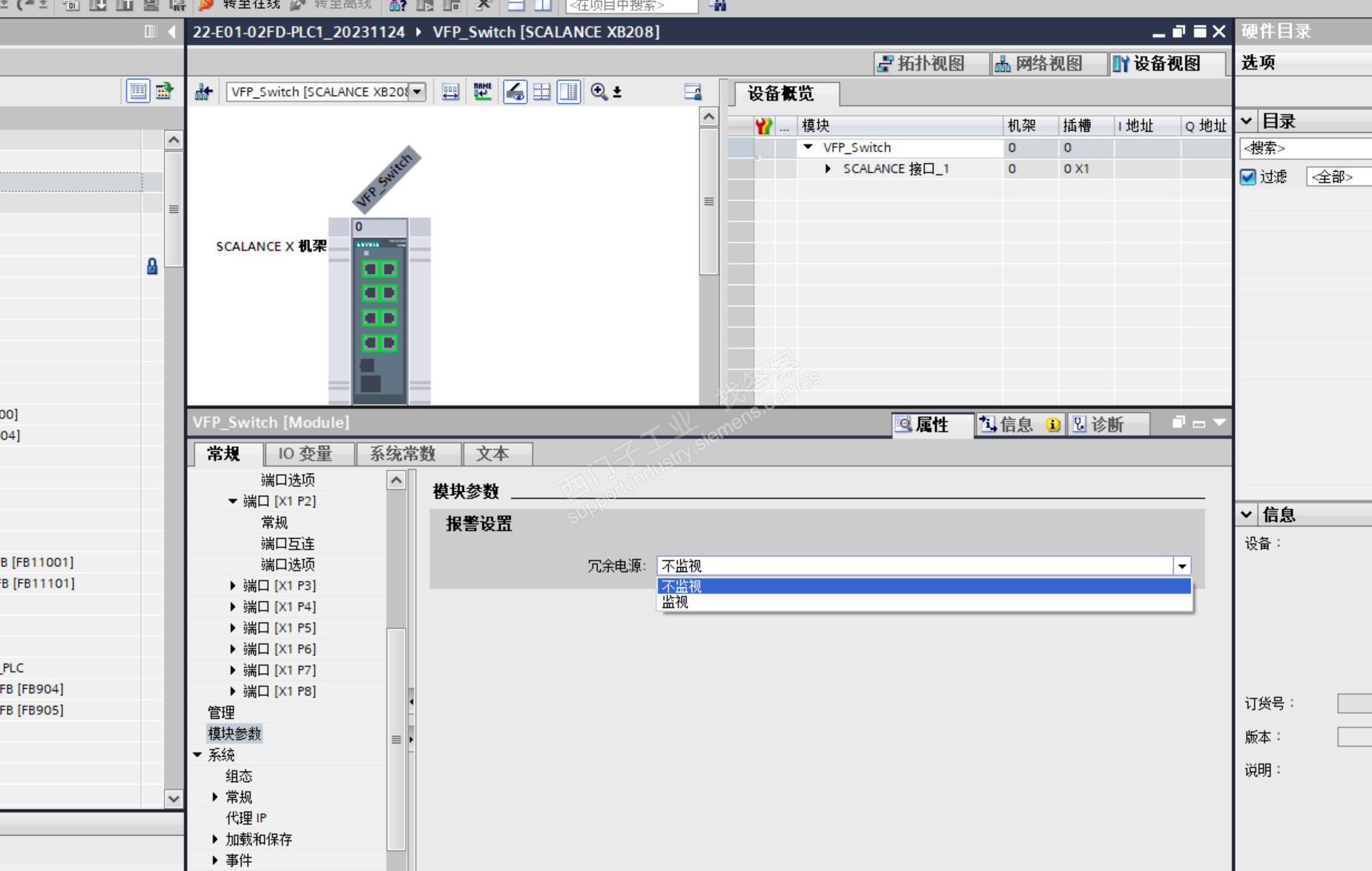The height and width of the screenshot is (871, 1372).
Task: Click the properties tree scrollbar thumb
Action: pos(397,739)
